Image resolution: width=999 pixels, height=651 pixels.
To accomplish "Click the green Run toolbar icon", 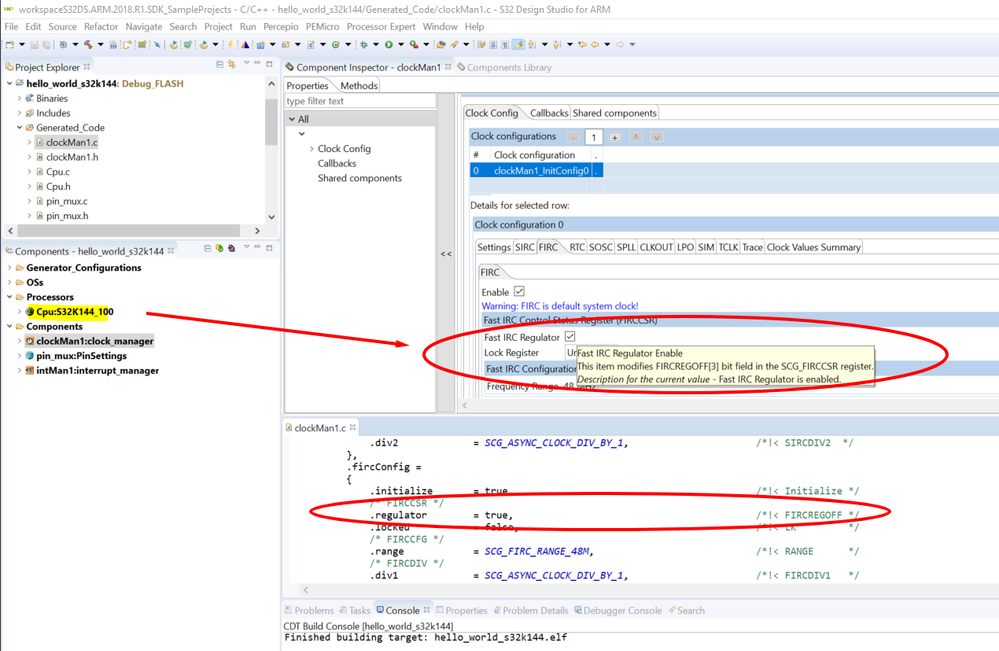I will [x=388, y=45].
